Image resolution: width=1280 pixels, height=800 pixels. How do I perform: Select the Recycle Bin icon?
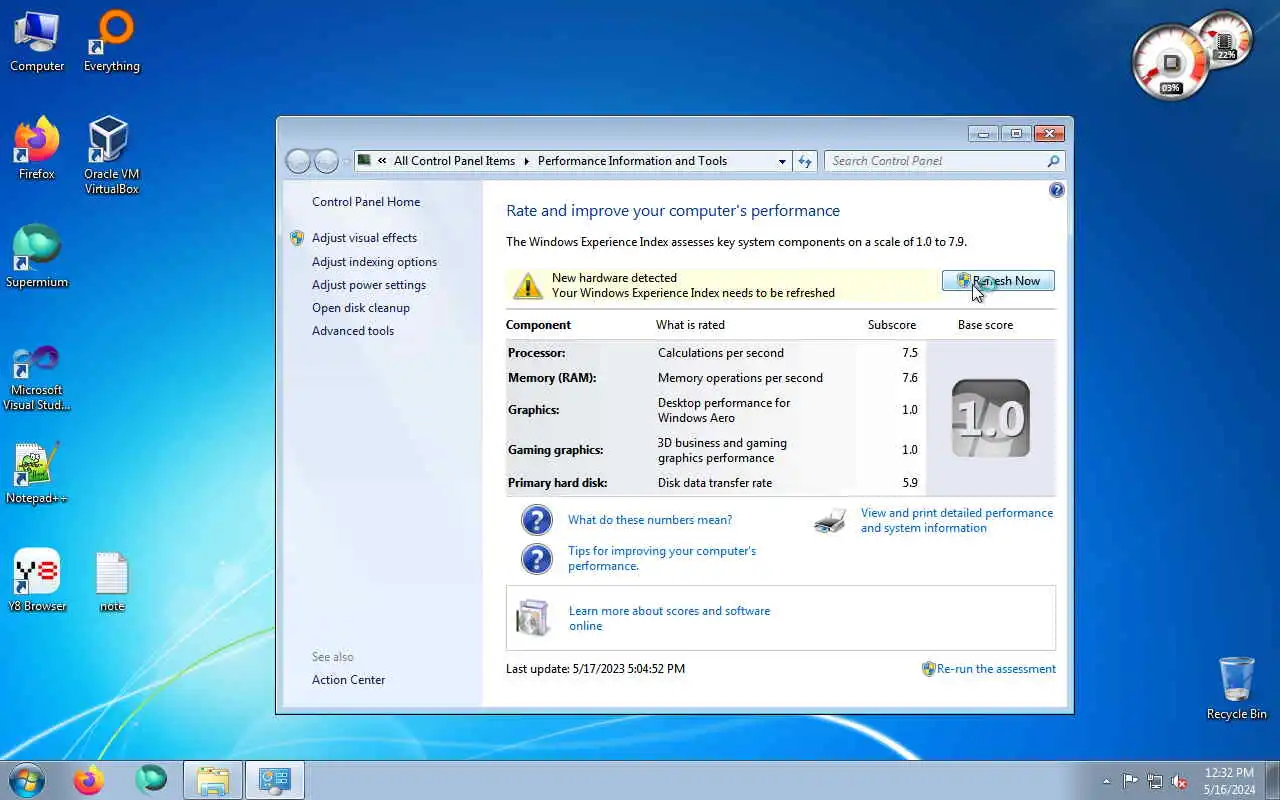[x=1236, y=688]
